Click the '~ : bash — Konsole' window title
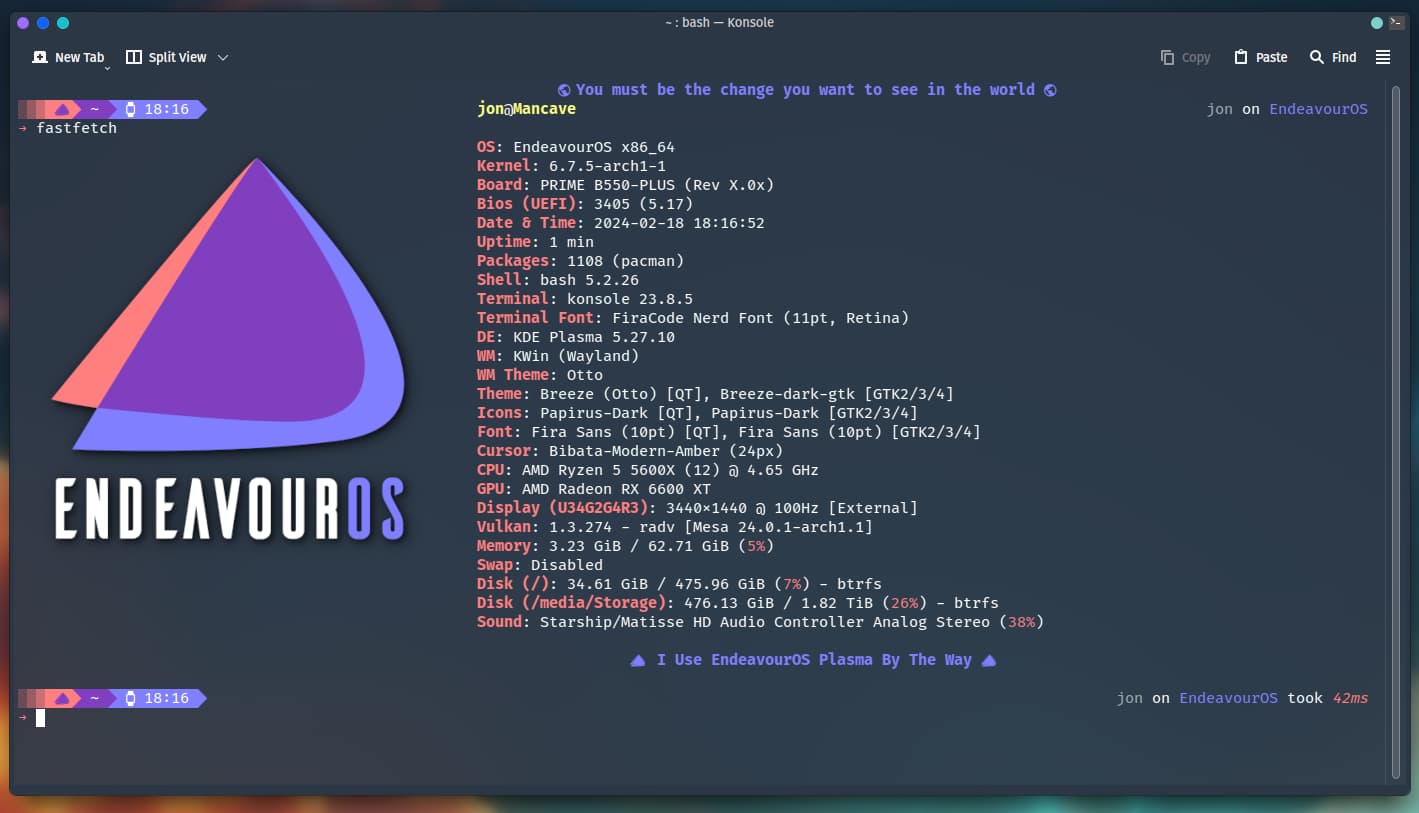Image resolution: width=1419 pixels, height=813 pixels. [719, 22]
